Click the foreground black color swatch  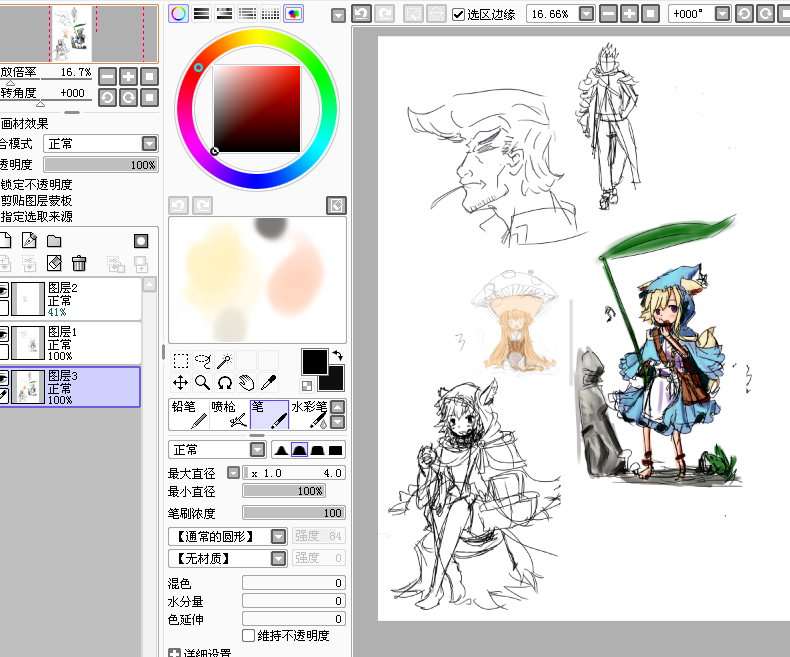click(315, 362)
